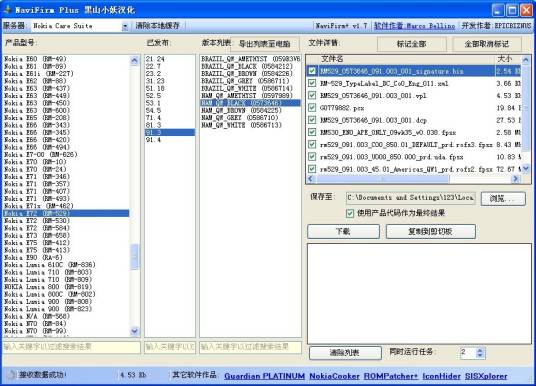The width and height of the screenshot is (536, 386).
Task: Click the download button
Action: [344, 231]
